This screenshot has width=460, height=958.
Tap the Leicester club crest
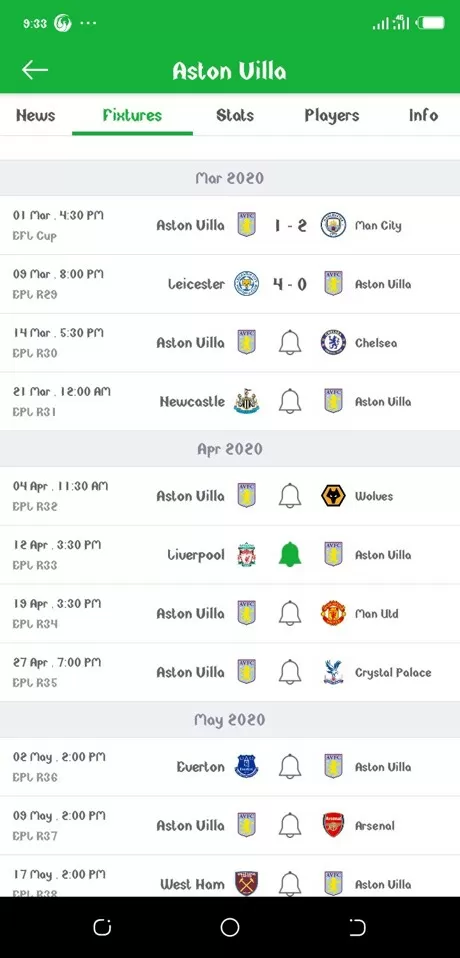247,283
